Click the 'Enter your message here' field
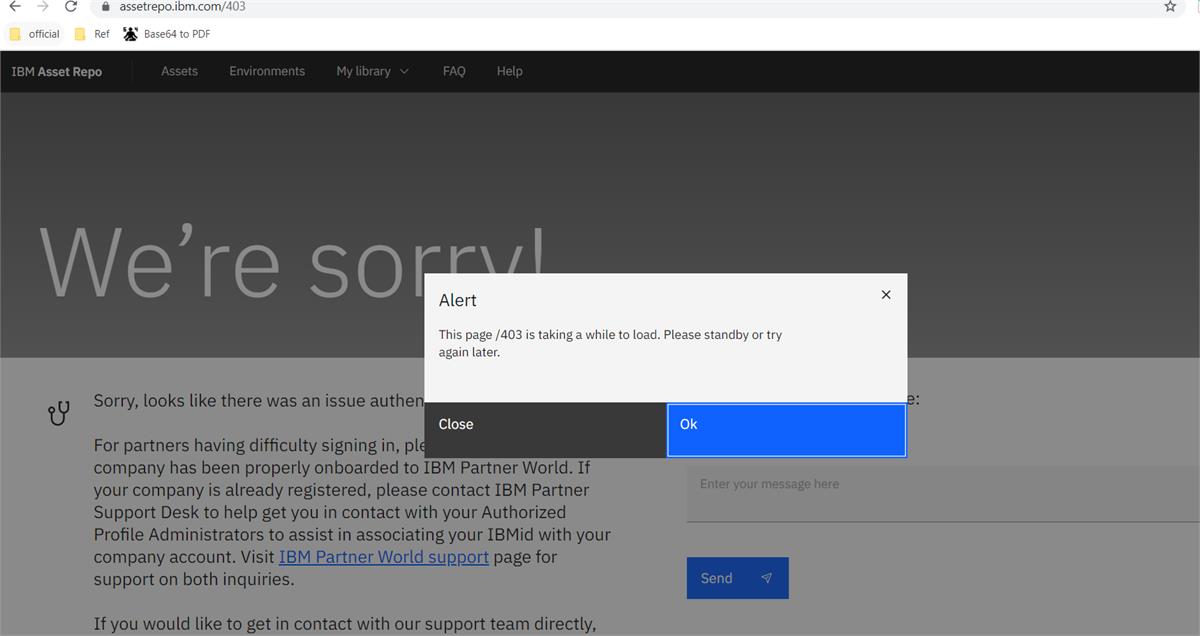The height and width of the screenshot is (636, 1200). click(x=943, y=492)
